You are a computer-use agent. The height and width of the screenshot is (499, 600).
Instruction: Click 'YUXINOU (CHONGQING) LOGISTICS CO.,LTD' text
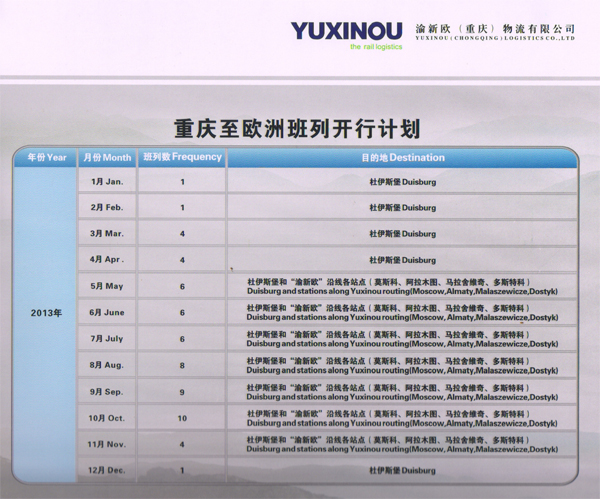point(495,38)
